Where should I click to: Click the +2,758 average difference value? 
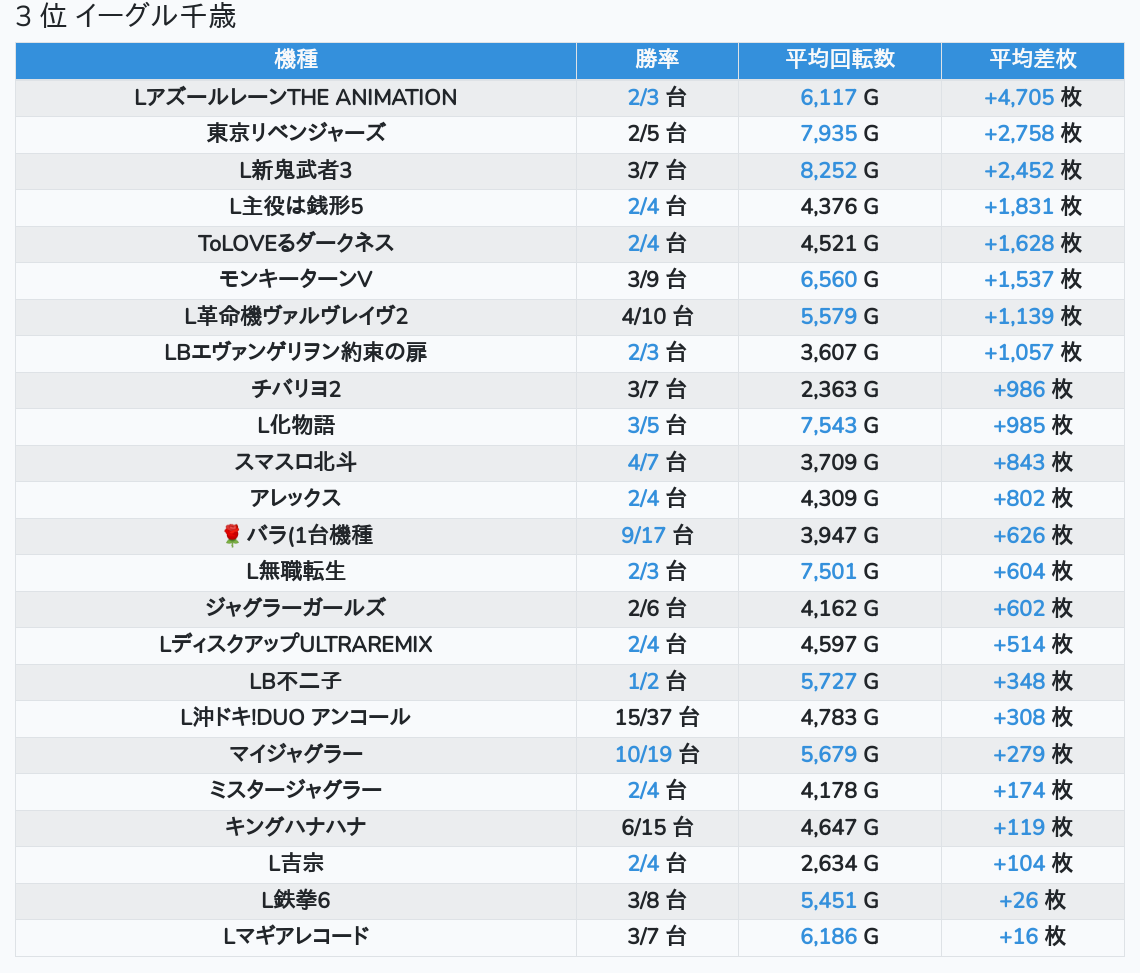1019,134
